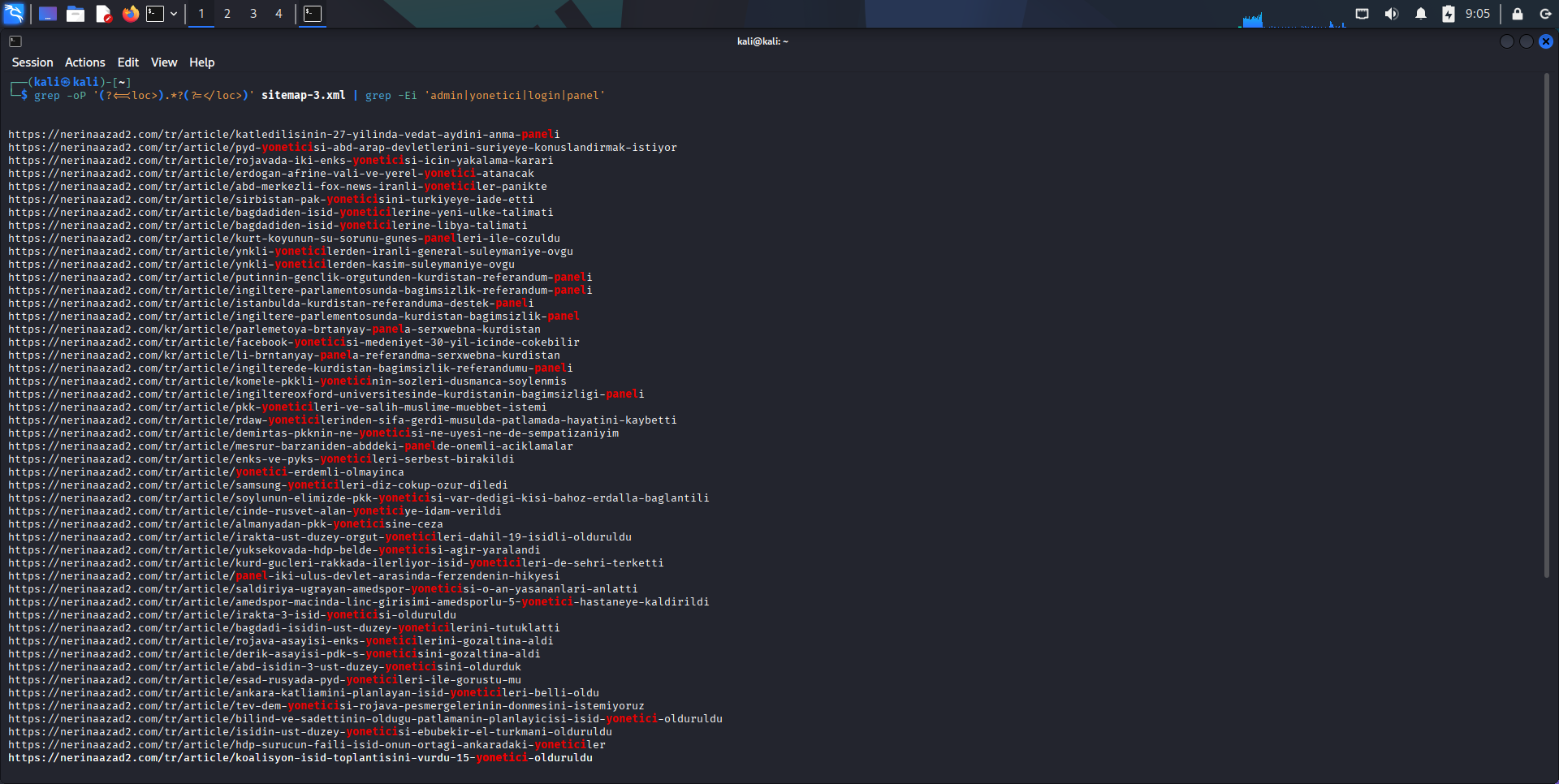Click the terminal window's new tab icon
Screen dimensions: 1559x784
pos(15,41)
